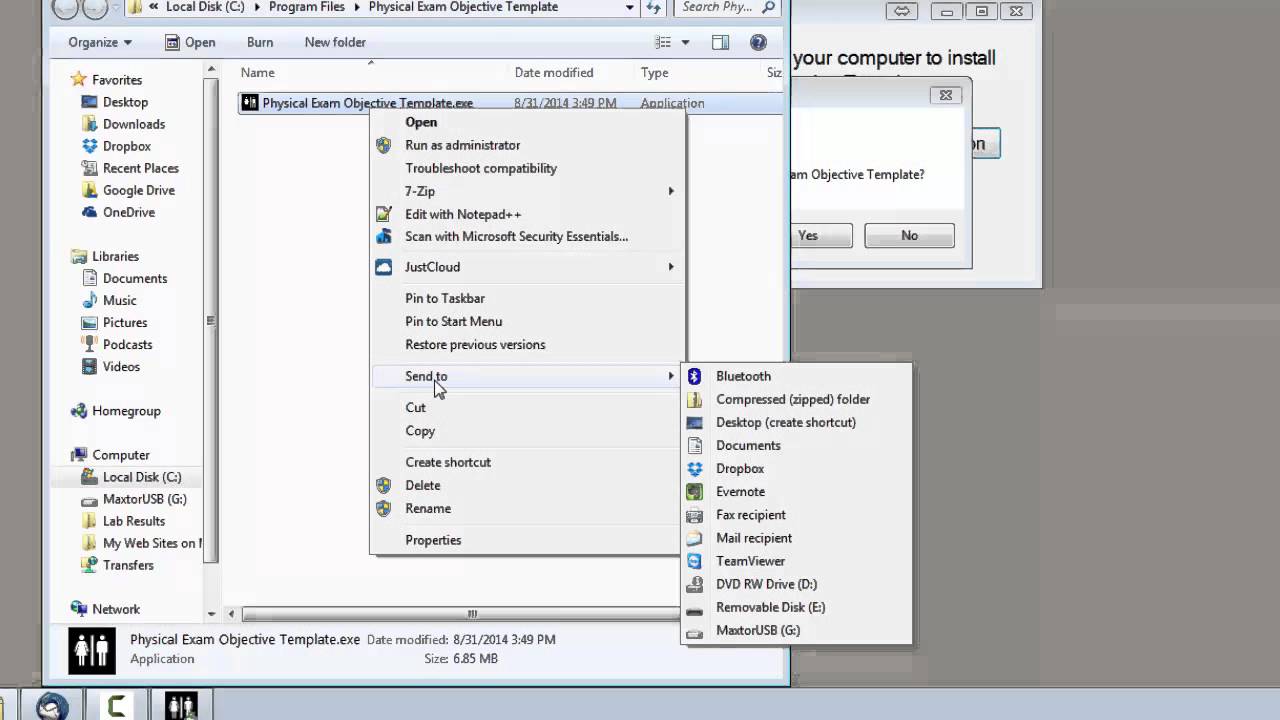The width and height of the screenshot is (1280, 720).
Task: Click the Thunderbird icon on the taskbar
Action: 52,707
